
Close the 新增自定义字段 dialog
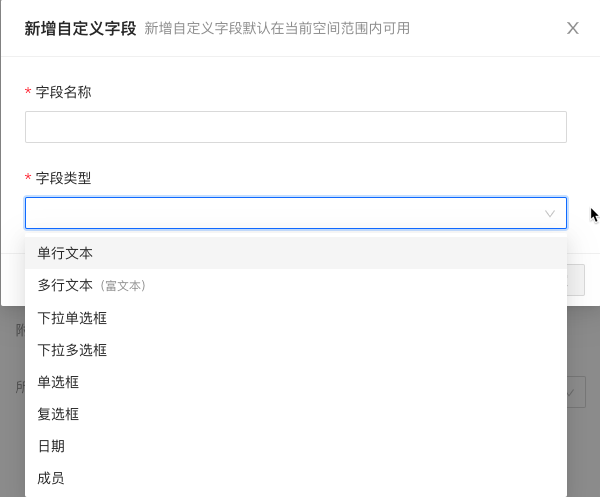(573, 28)
